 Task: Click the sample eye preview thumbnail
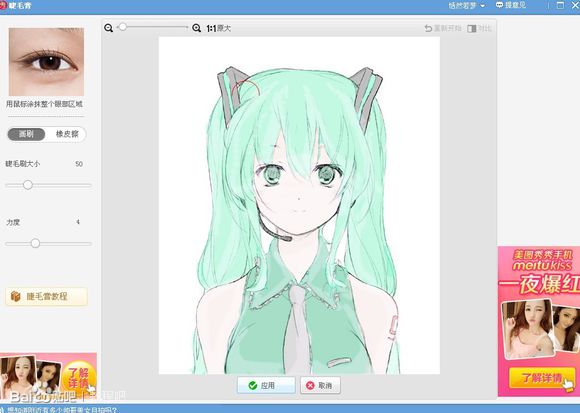(x=46, y=62)
